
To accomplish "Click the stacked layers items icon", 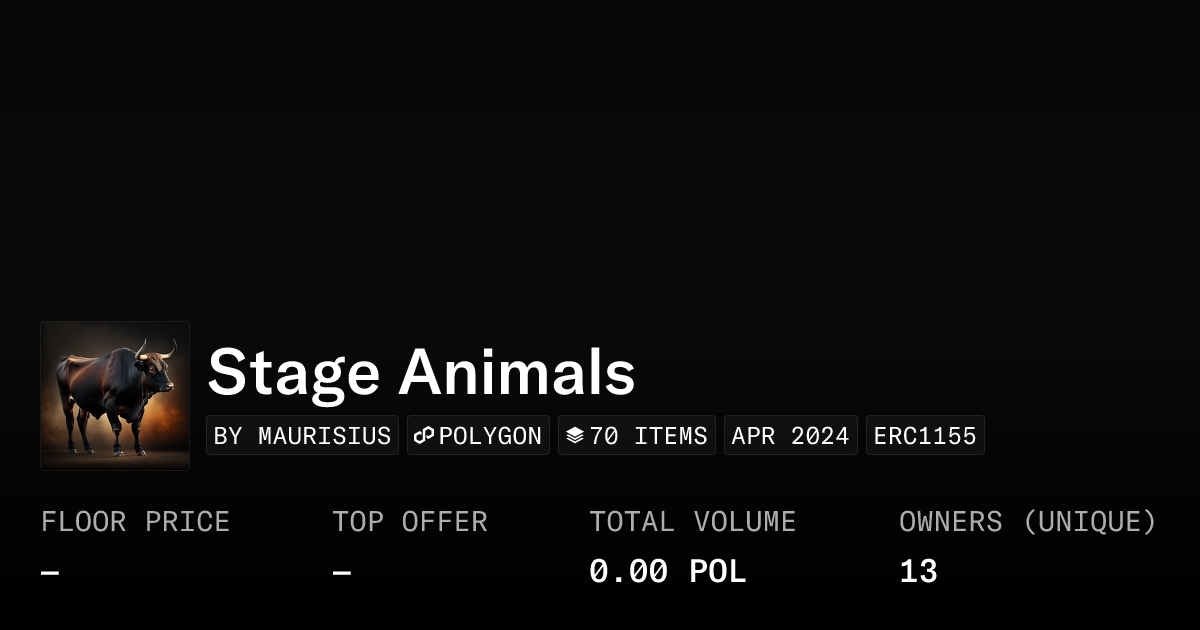I will pyautogui.click(x=575, y=436).
